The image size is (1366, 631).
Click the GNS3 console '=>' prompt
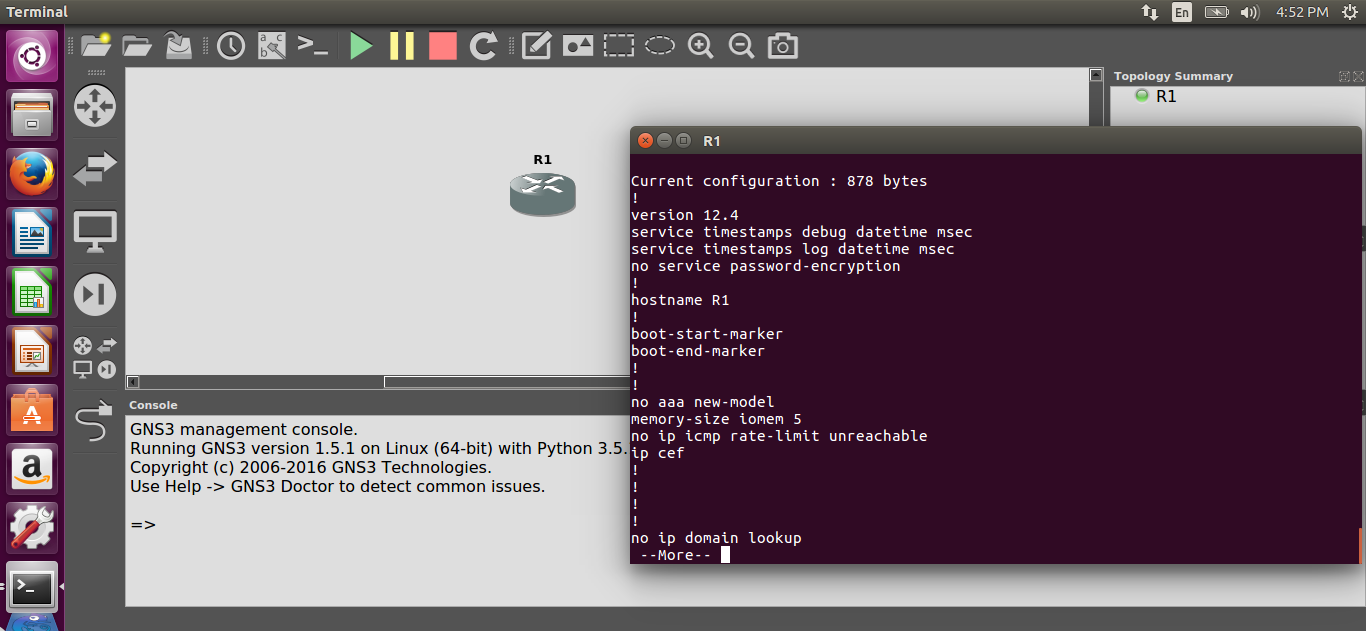(143, 524)
